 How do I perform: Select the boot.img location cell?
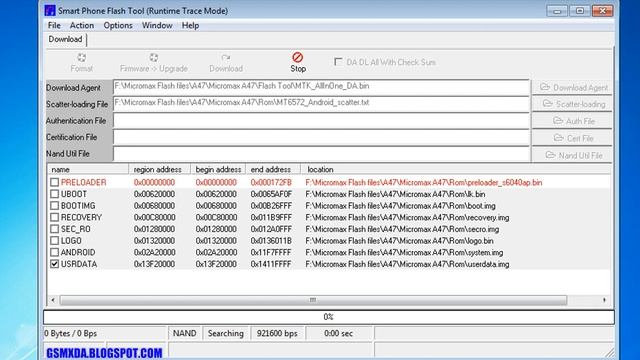pyautogui.click(x=400, y=206)
